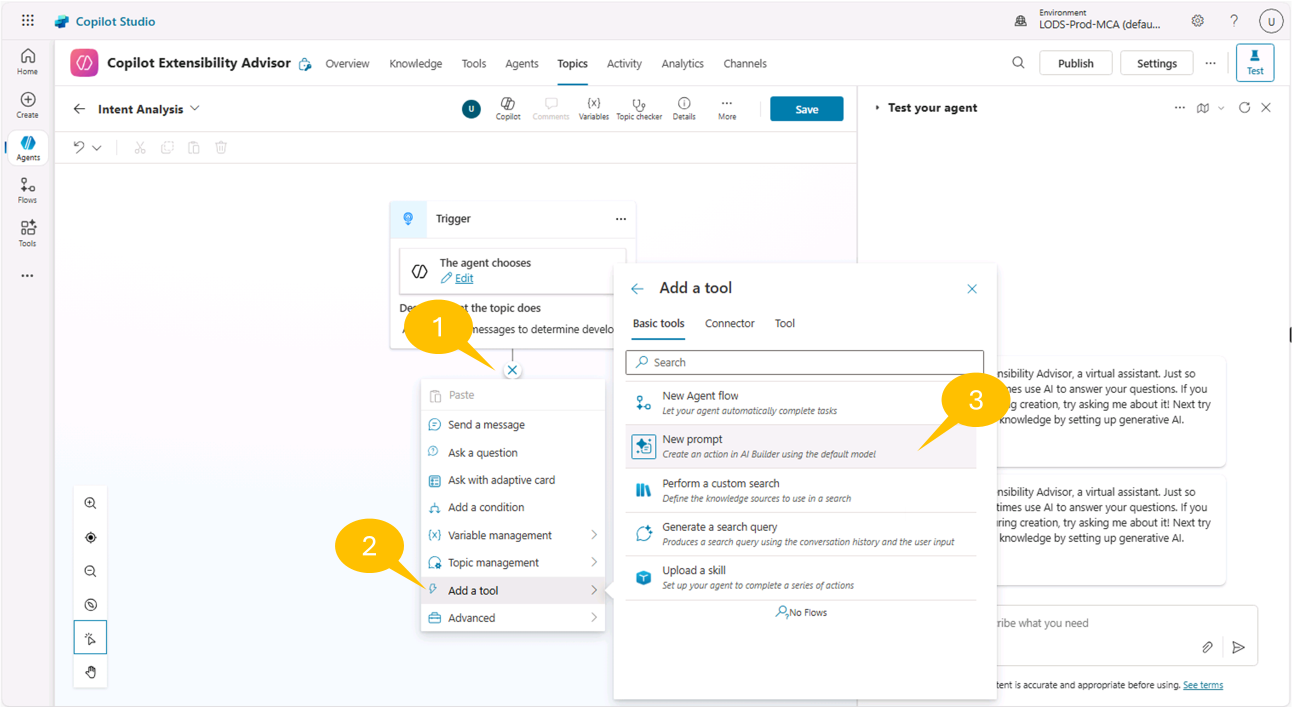Select Ask with adaptive card

point(513,480)
